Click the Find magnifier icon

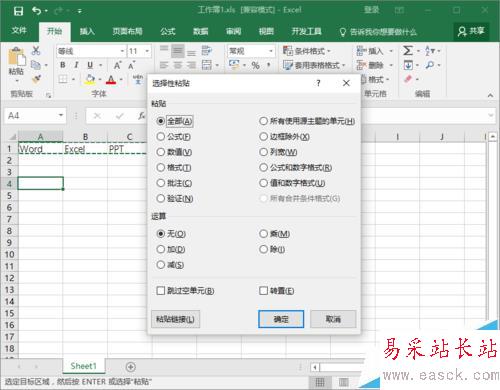[x=430, y=65]
